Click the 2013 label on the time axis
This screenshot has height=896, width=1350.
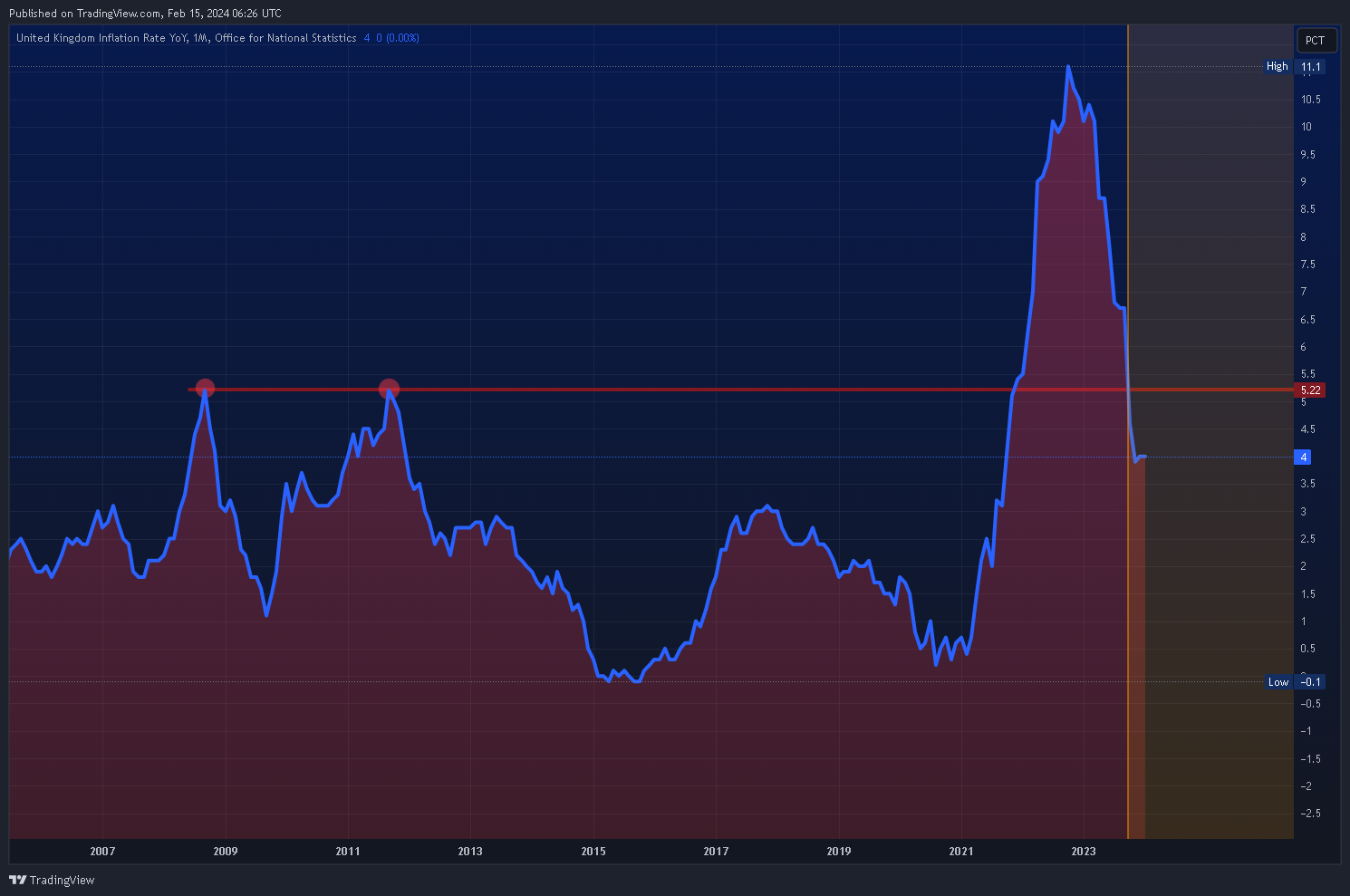click(470, 851)
